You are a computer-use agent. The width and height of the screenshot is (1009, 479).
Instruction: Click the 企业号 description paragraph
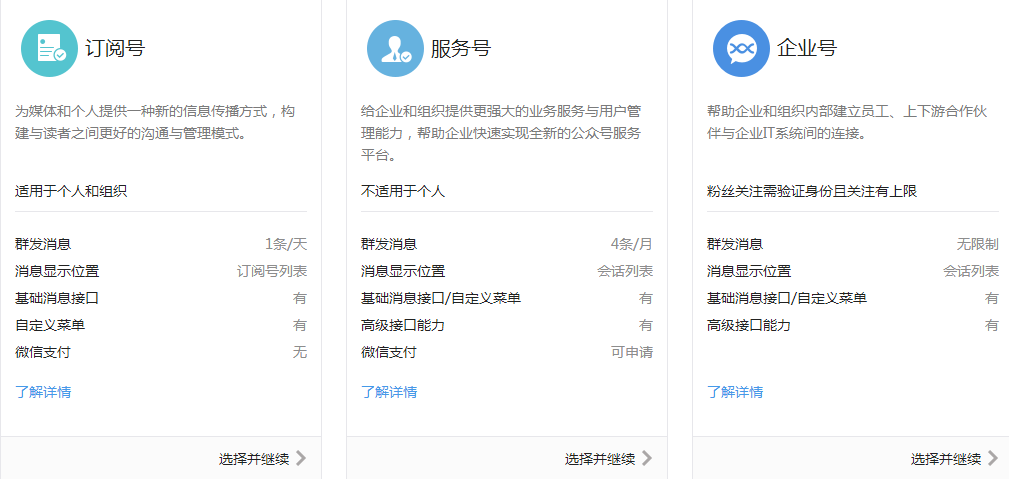847,123
